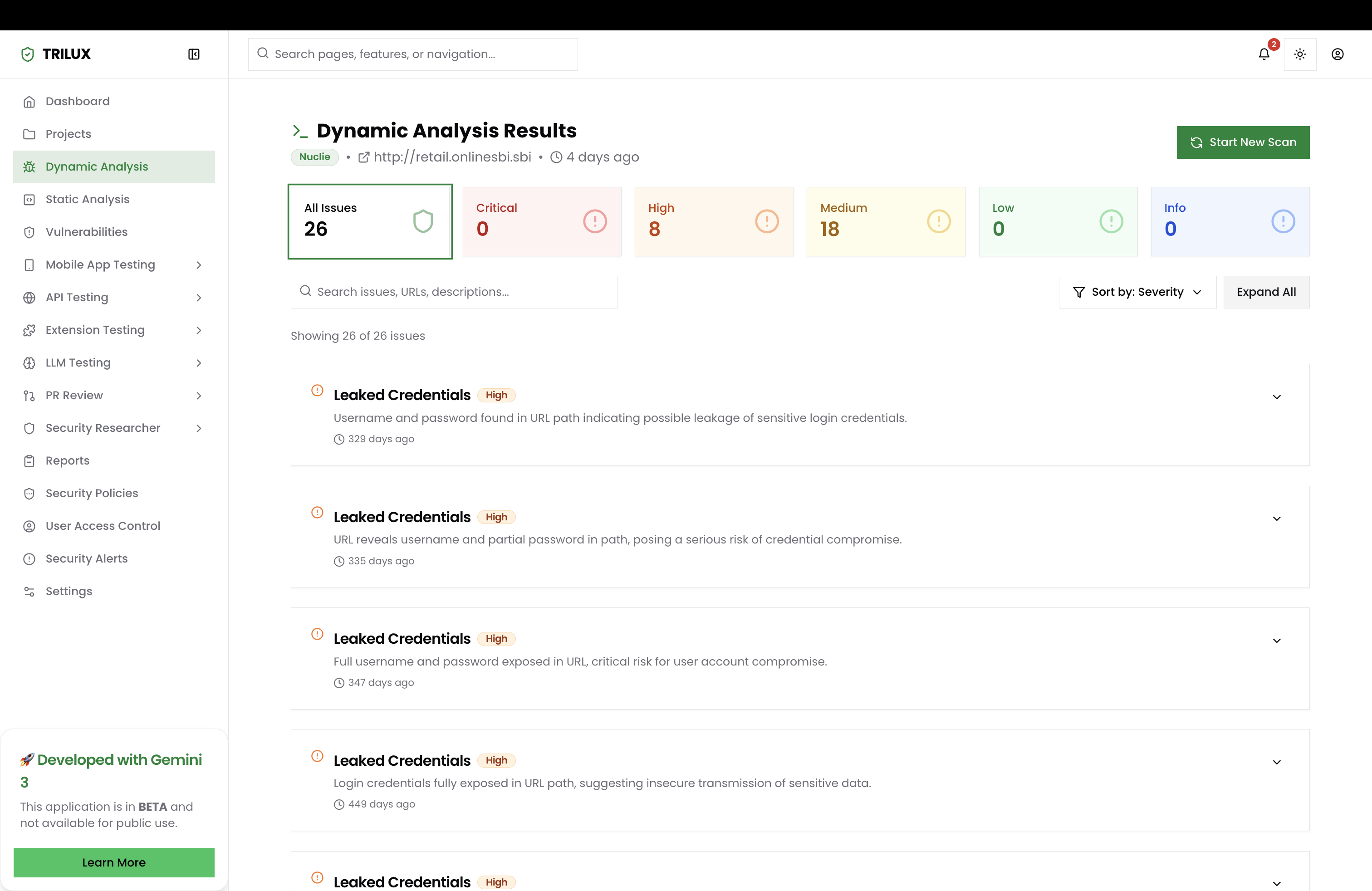Open the user profile icon

[1338, 54]
